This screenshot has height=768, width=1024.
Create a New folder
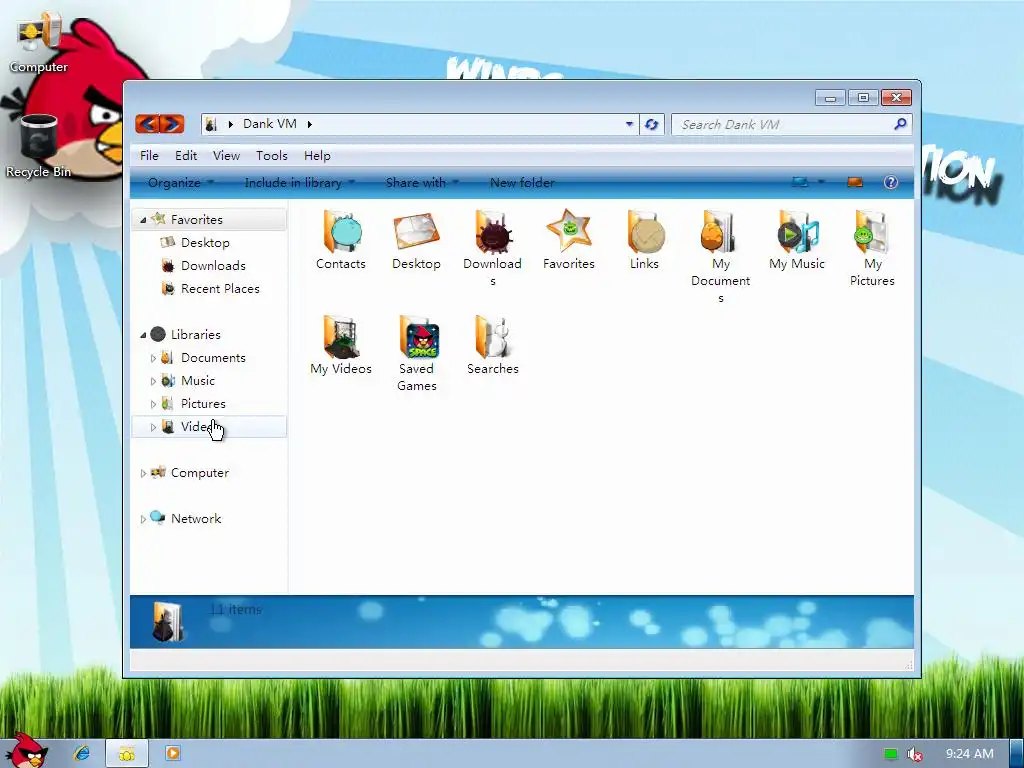click(x=522, y=183)
